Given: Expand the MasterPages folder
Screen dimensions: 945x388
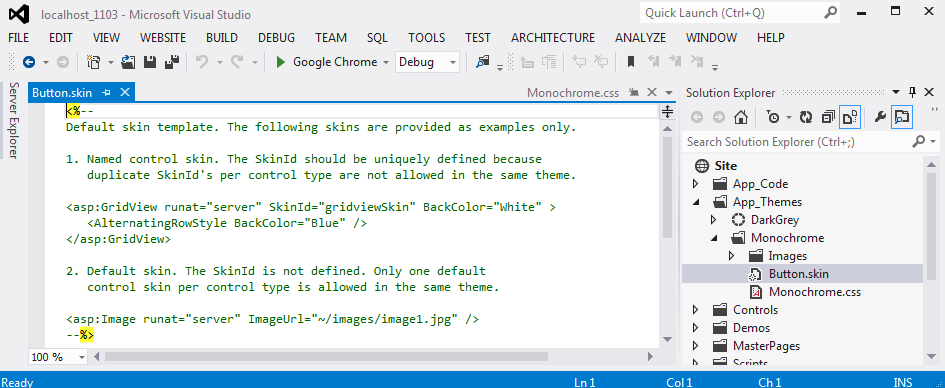Looking at the screenshot, I should pos(695,346).
